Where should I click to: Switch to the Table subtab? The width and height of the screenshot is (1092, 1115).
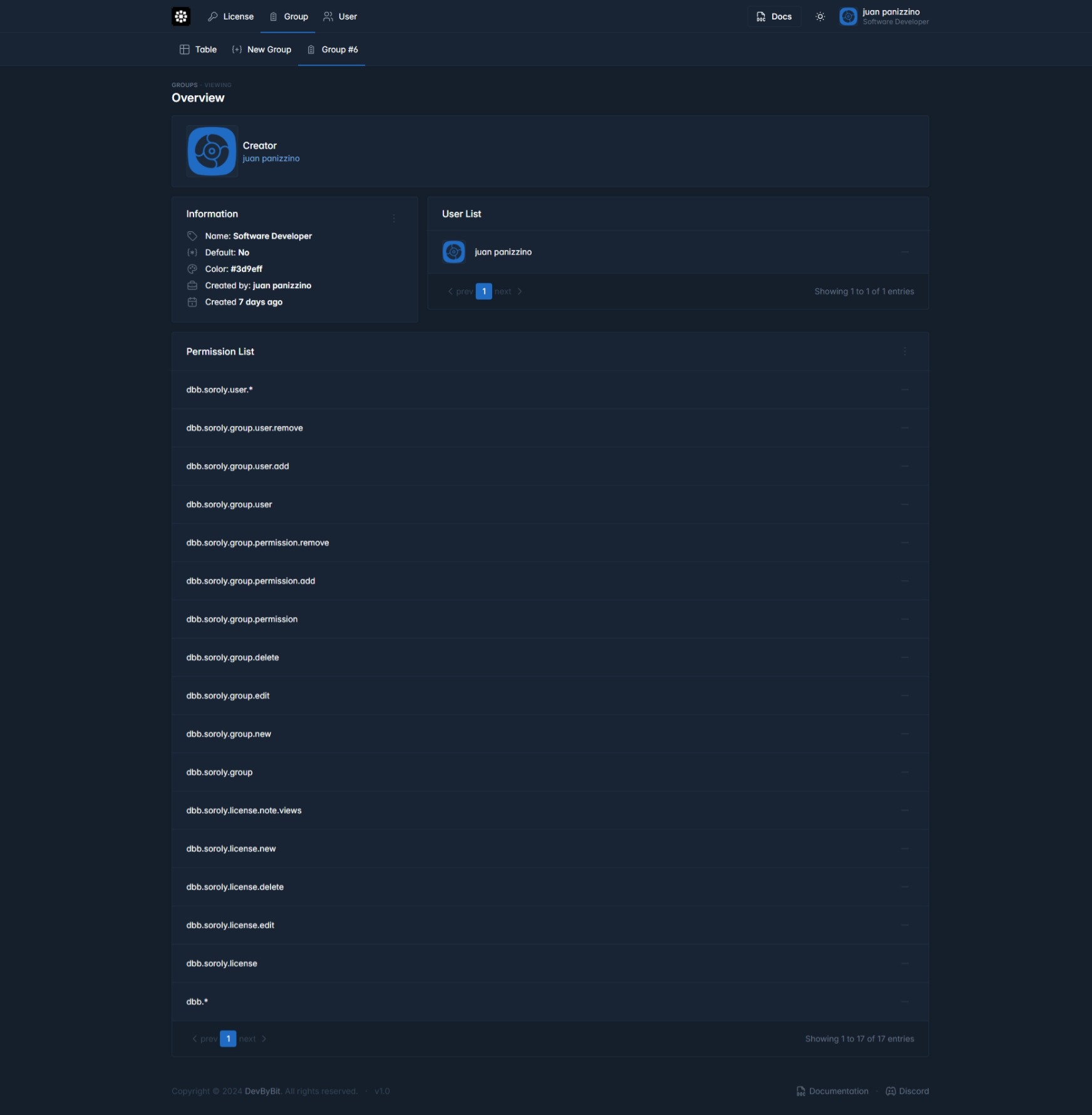[x=198, y=49]
